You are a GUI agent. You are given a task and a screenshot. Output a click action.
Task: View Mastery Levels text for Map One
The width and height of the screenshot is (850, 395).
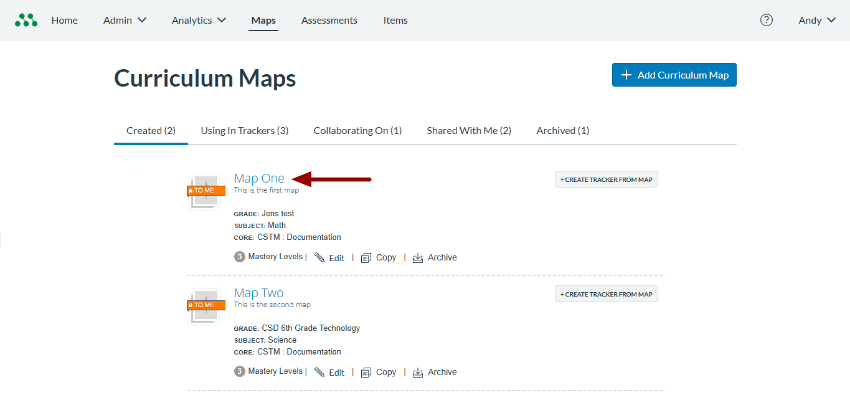pyautogui.click(x=275, y=257)
